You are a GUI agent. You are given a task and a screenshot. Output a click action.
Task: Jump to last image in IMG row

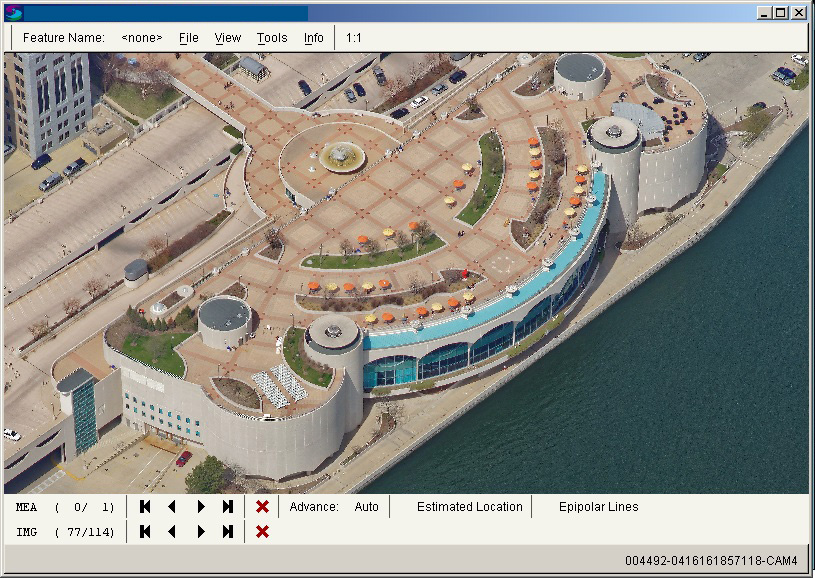(228, 532)
